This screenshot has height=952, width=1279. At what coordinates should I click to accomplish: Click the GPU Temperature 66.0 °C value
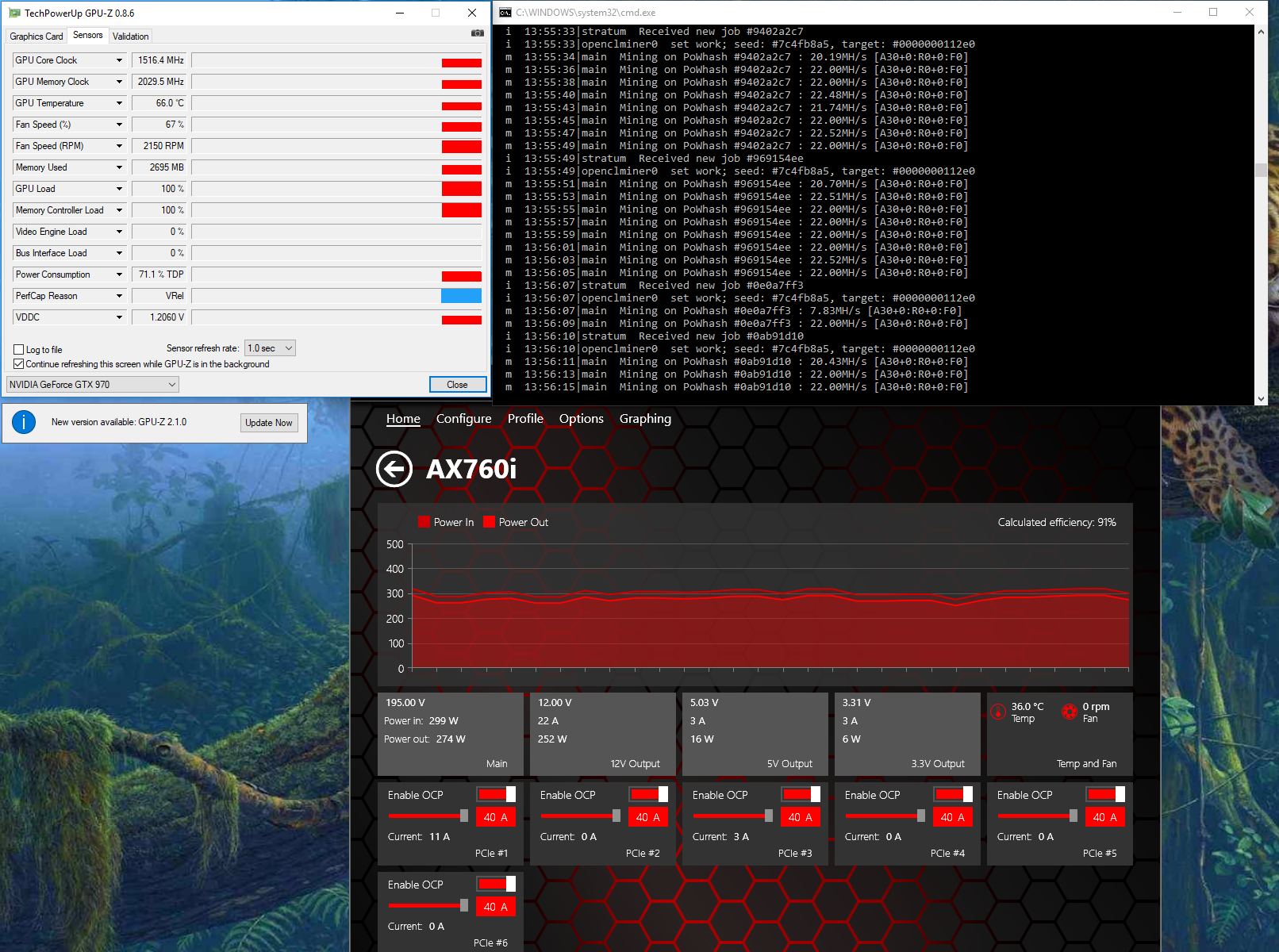(x=159, y=103)
